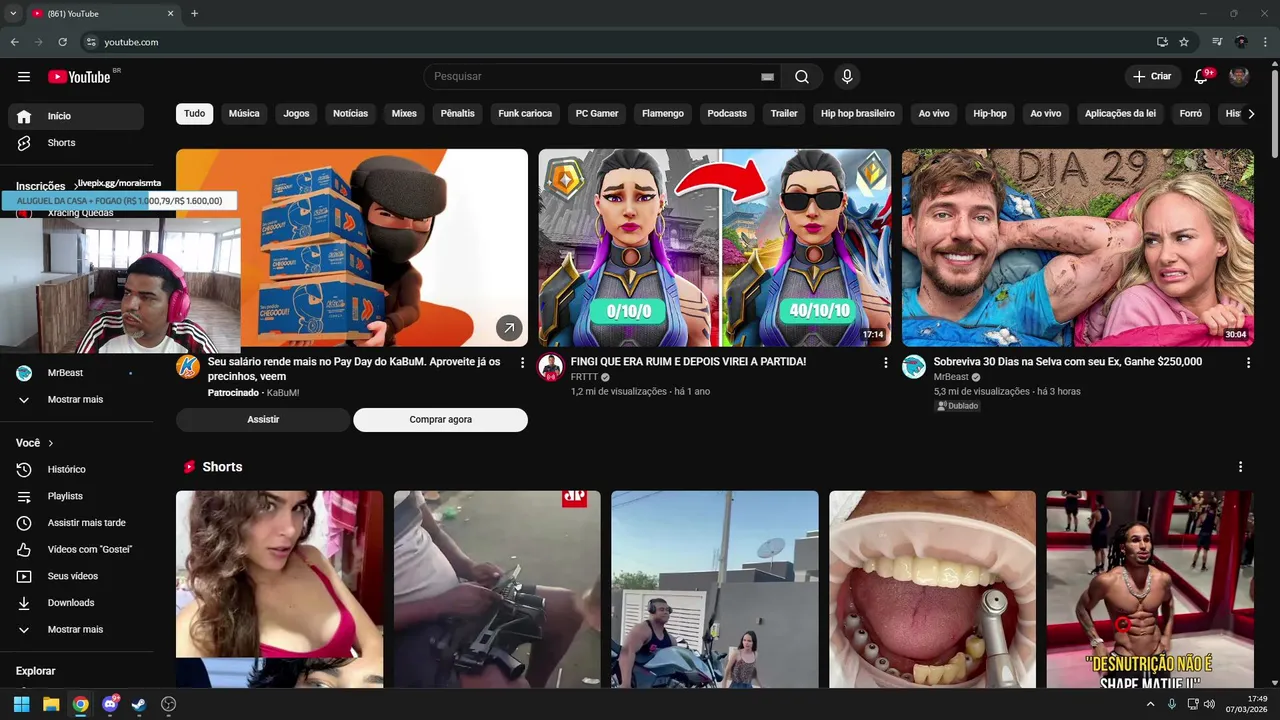The width and height of the screenshot is (1280, 720).
Task: Open Downloads in the sidebar
Action: coord(76,603)
